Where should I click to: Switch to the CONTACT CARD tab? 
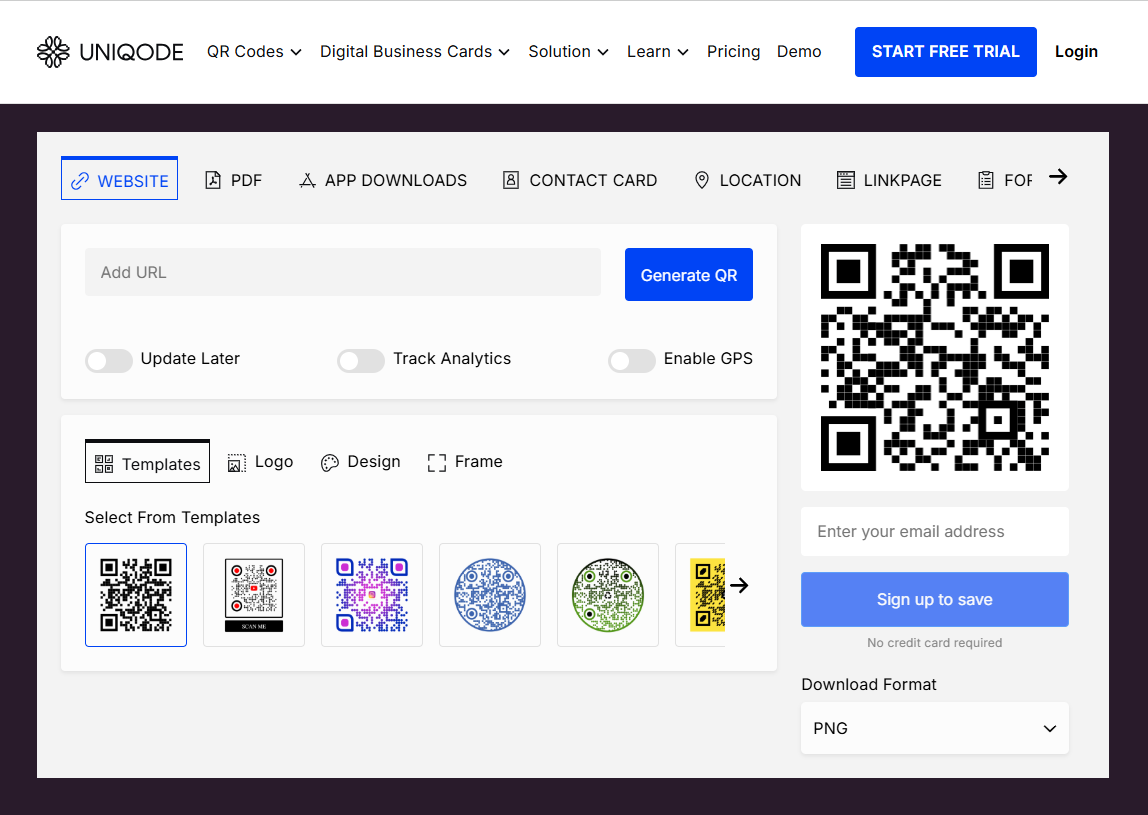580,180
